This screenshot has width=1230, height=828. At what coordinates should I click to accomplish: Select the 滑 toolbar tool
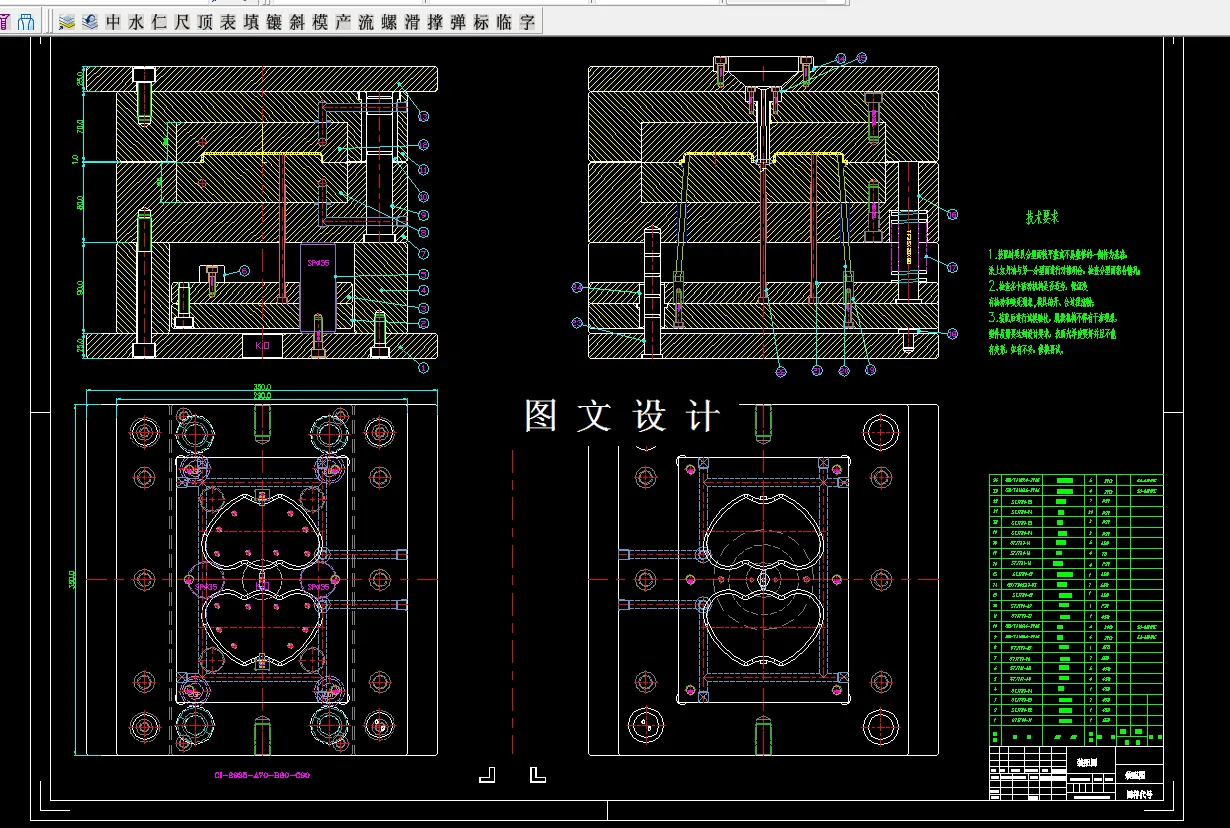tap(412, 21)
